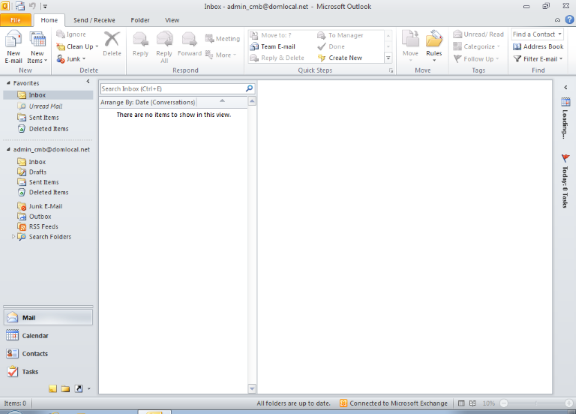This screenshot has width=576, height=414.
Task: Open the Address Book
Action: 538,47
